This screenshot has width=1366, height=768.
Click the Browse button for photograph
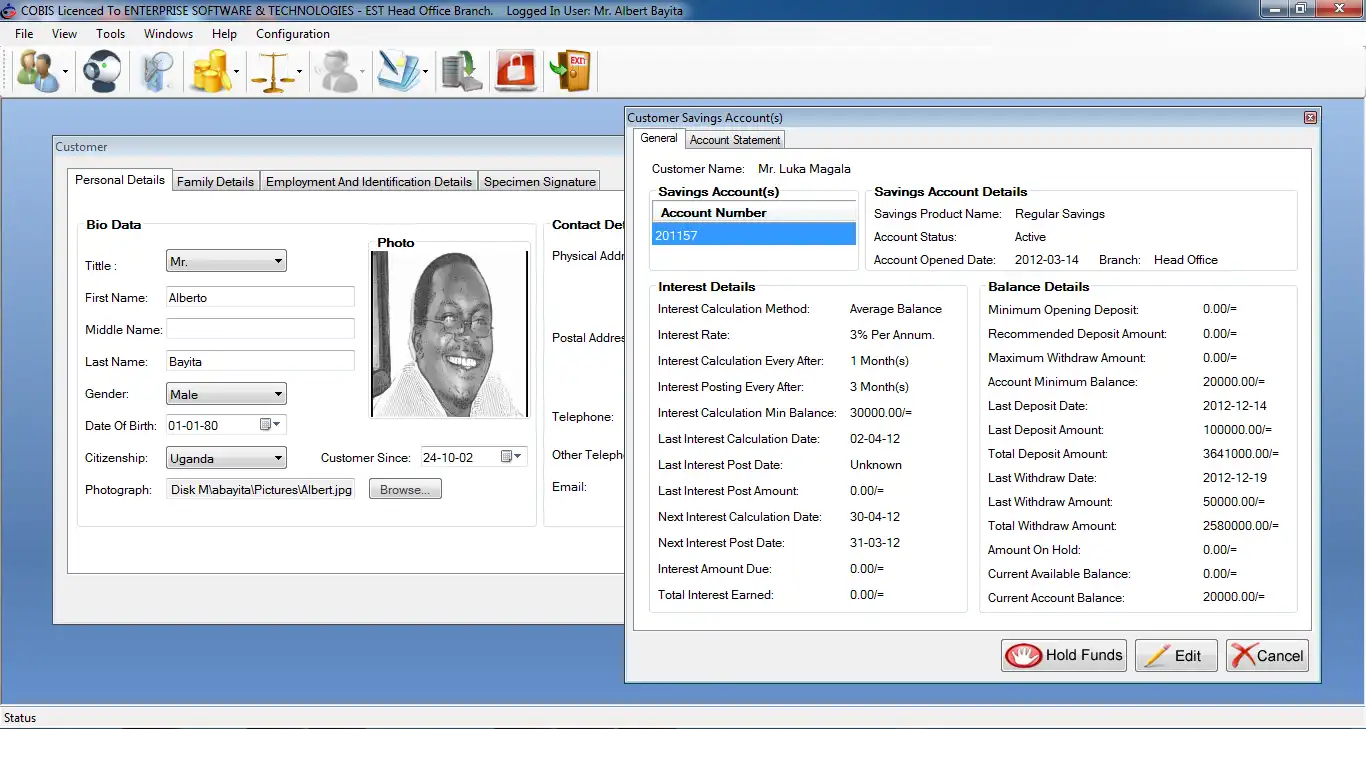(x=405, y=490)
